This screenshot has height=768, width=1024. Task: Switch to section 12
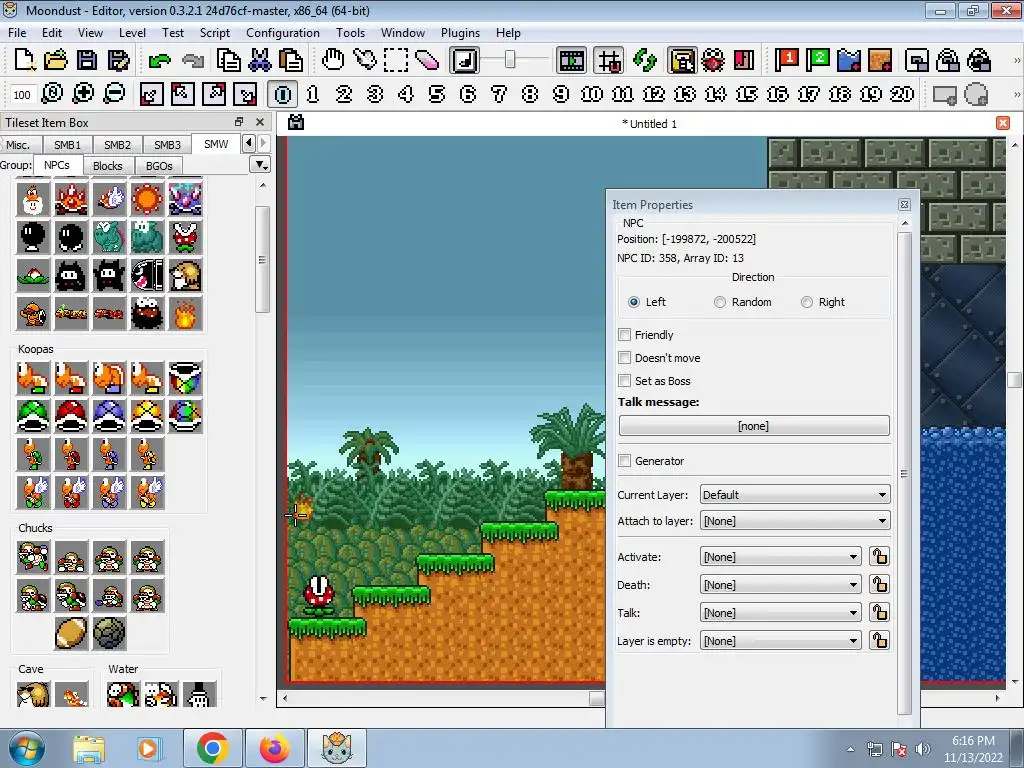(654, 94)
